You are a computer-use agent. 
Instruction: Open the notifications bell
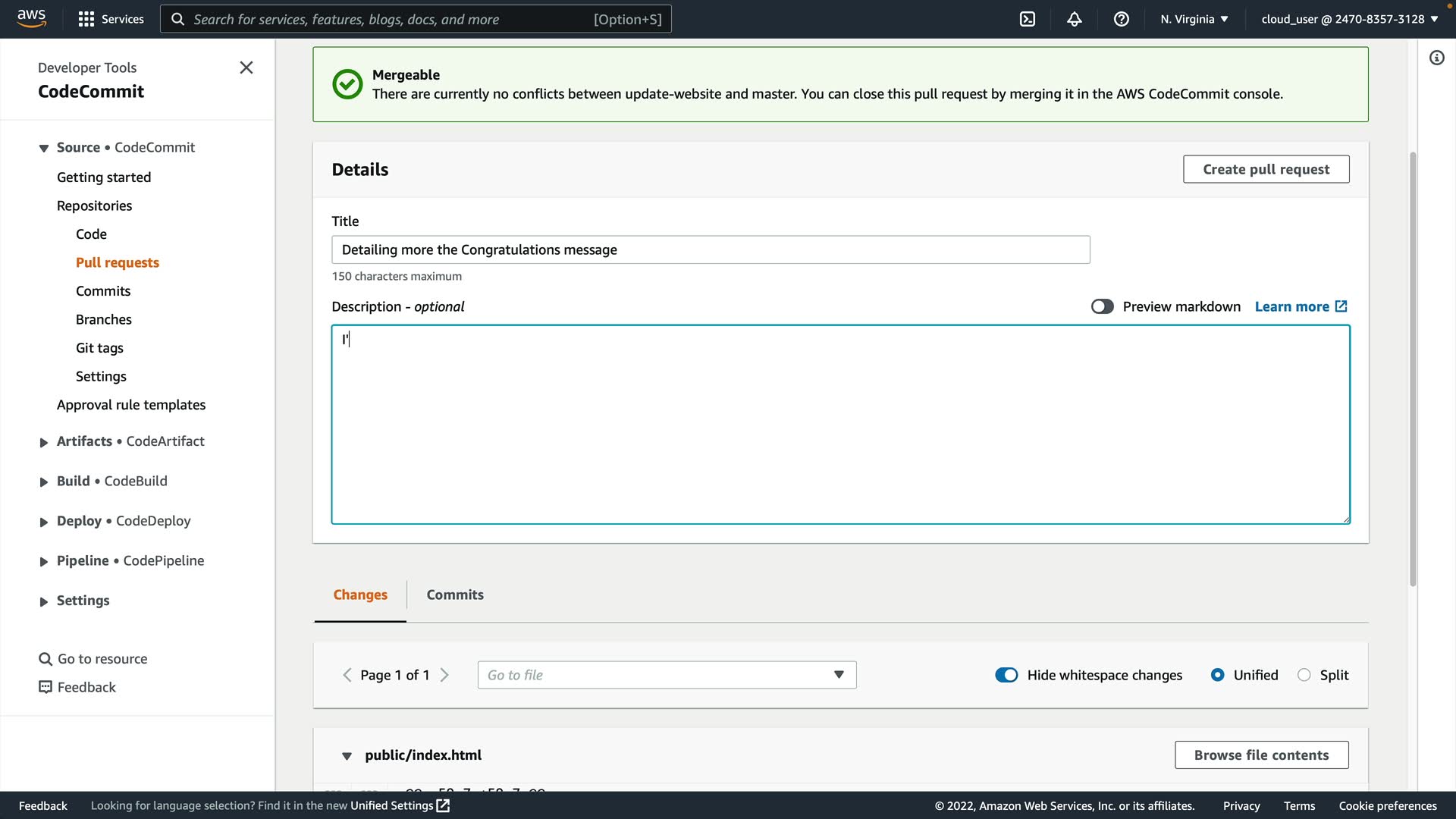[1074, 19]
